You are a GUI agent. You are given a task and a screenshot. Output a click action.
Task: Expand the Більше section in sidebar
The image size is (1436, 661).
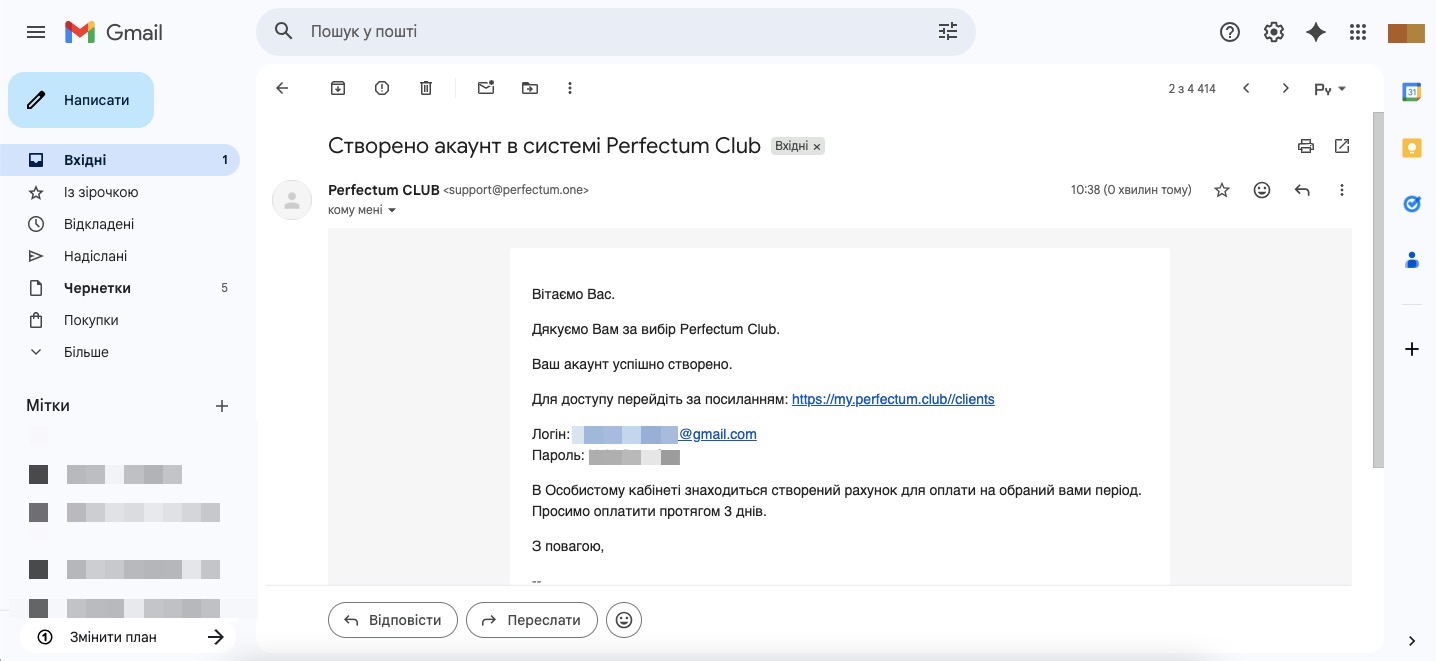click(86, 352)
